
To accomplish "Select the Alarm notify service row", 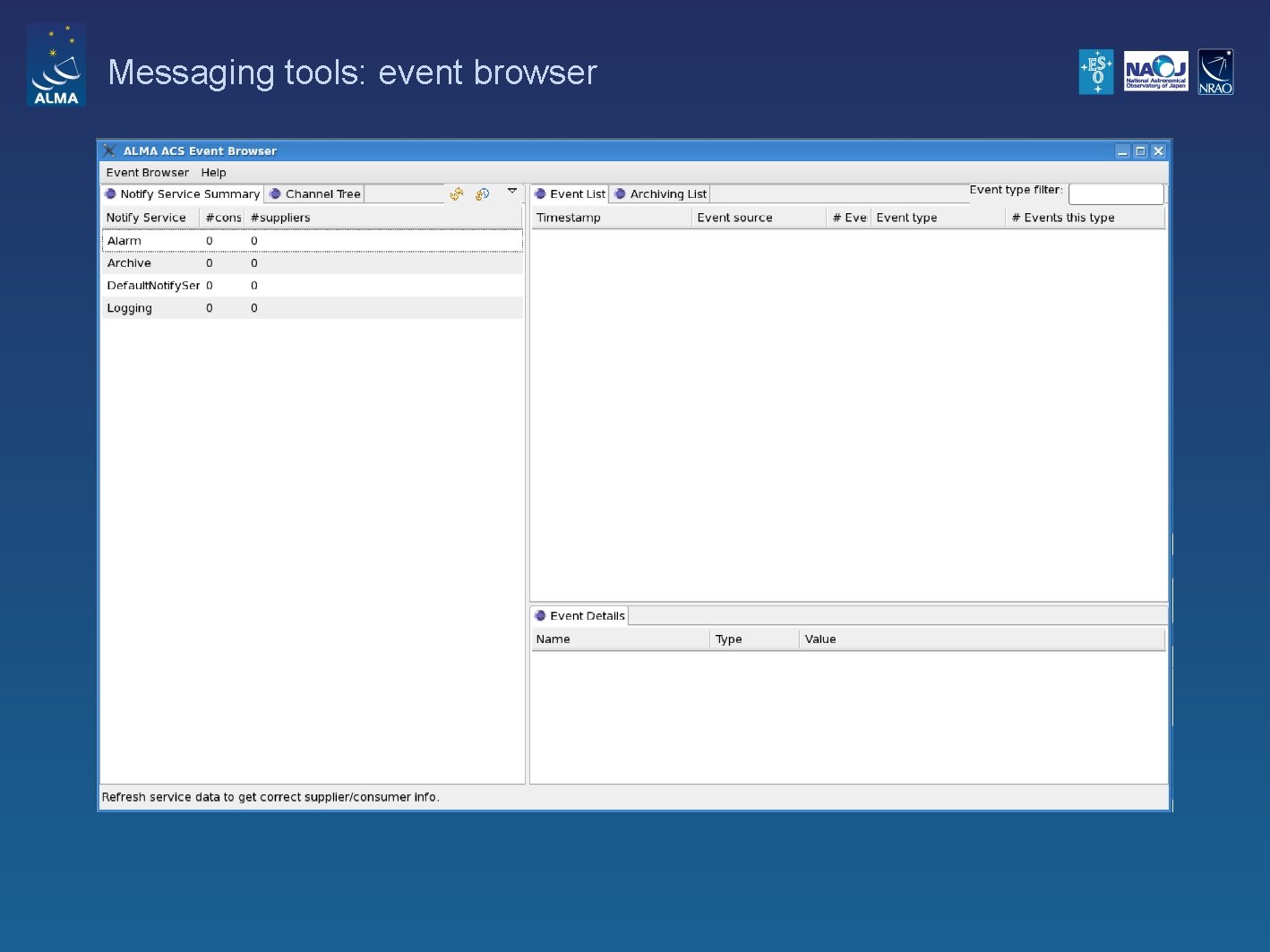I will click(x=313, y=241).
